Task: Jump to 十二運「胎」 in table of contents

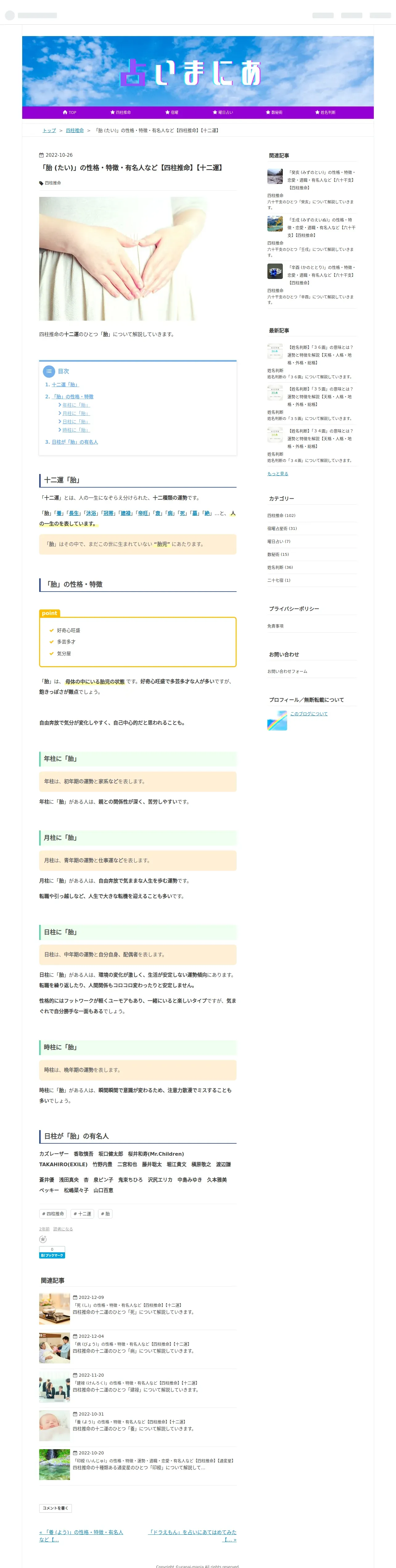Action: click(x=65, y=385)
